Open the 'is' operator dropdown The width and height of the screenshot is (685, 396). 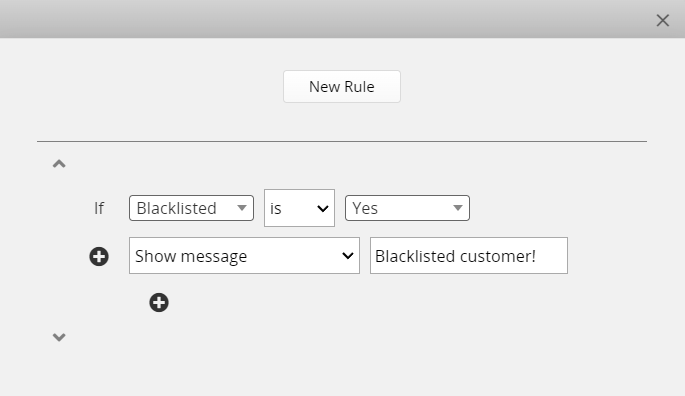point(299,208)
